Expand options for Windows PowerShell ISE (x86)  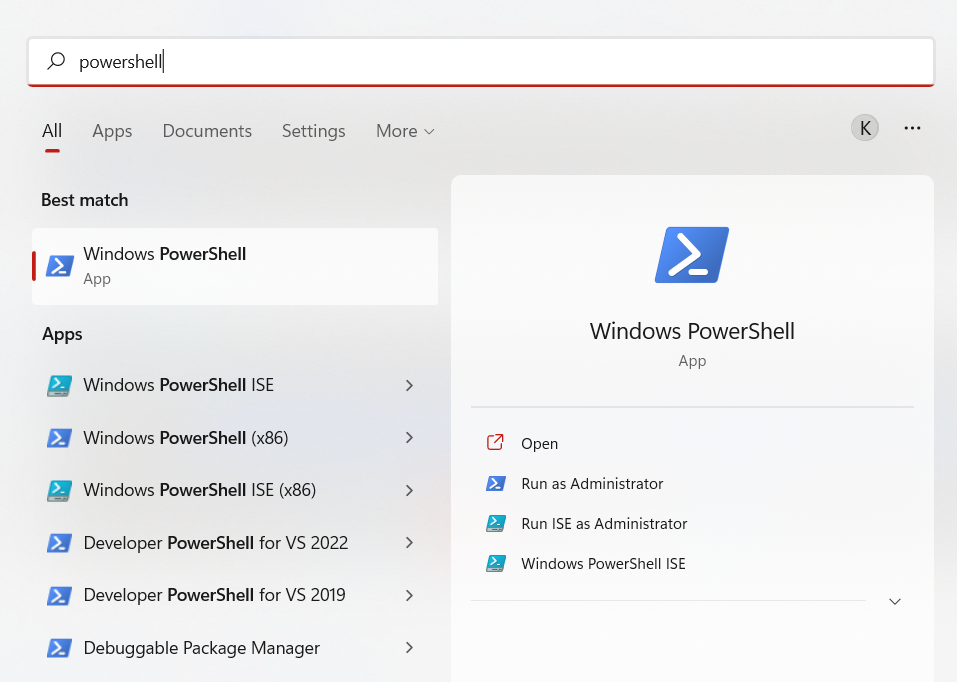[409, 490]
